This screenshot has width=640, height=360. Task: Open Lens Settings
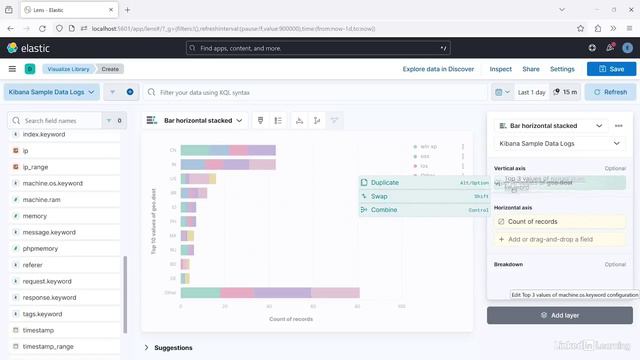click(562, 69)
